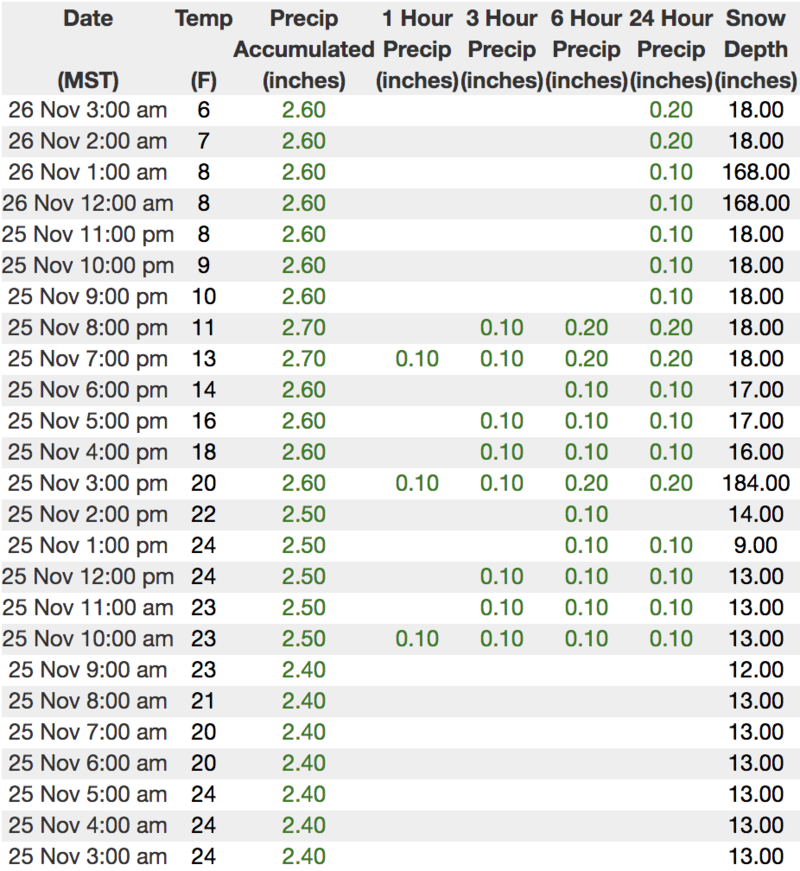Click the 1 Hour Precip header
800x871 pixels.
417,48
